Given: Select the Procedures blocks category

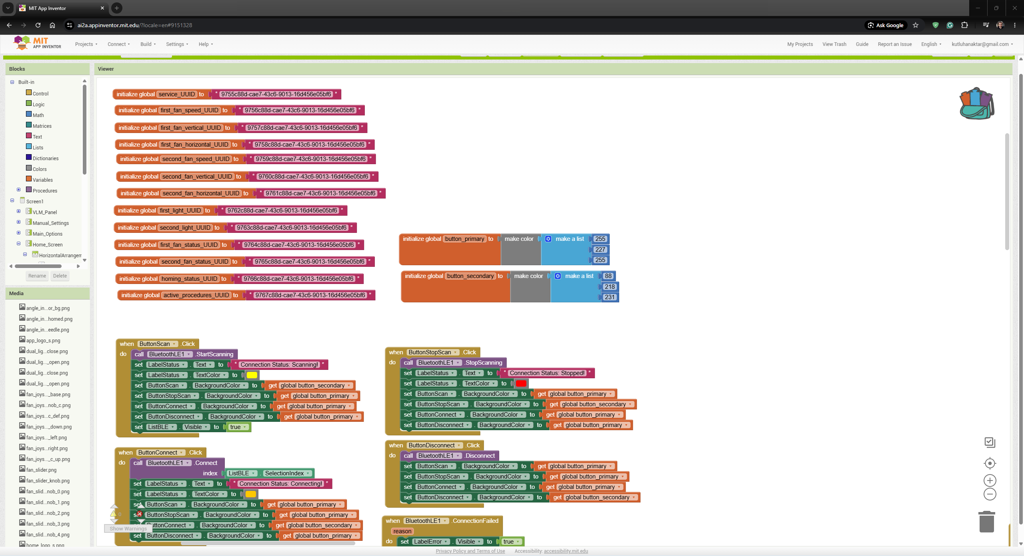Looking at the screenshot, I should (x=41, y=190).
